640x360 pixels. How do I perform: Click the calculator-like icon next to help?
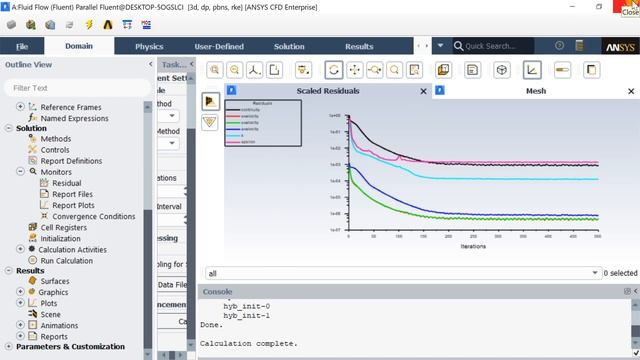point(579,46)
